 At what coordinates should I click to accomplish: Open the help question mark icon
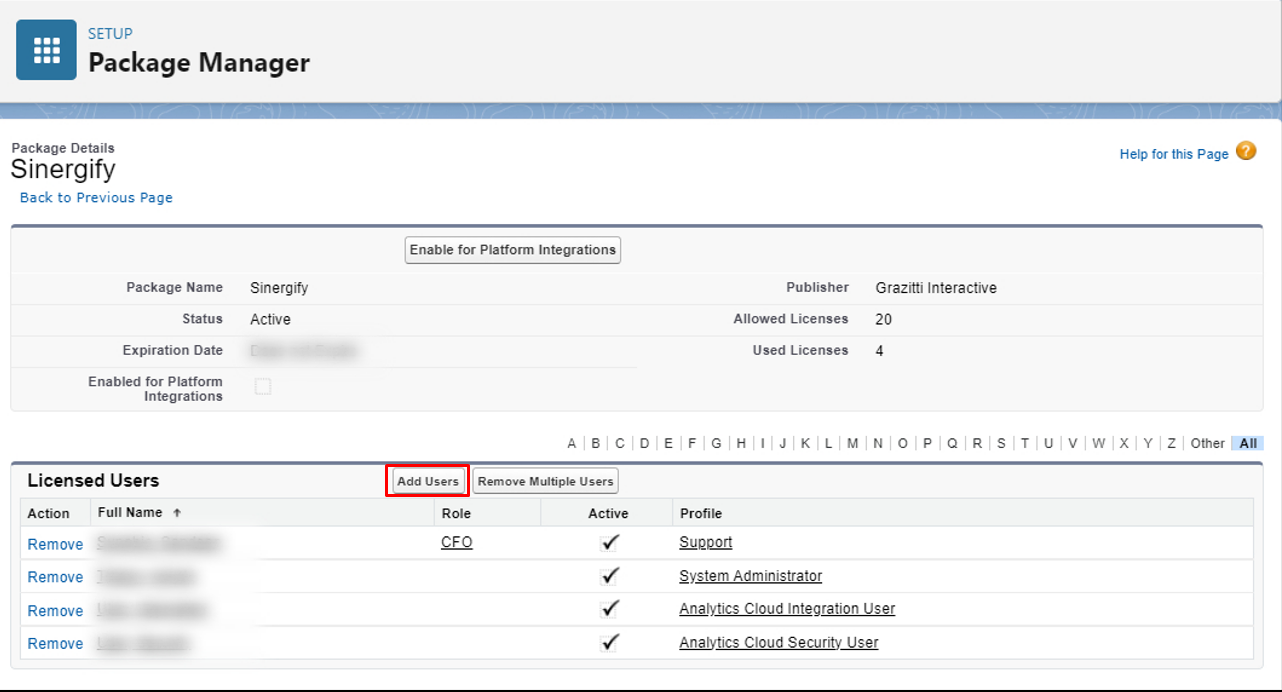(1245, 151)
